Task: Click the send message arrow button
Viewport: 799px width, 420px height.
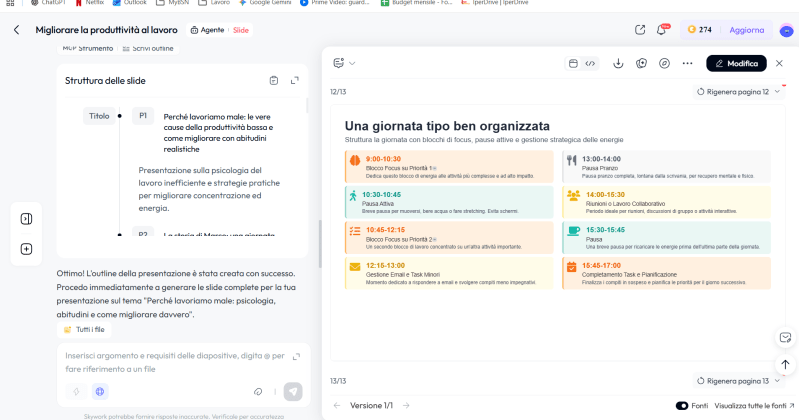Action: [x=292, y=392]
